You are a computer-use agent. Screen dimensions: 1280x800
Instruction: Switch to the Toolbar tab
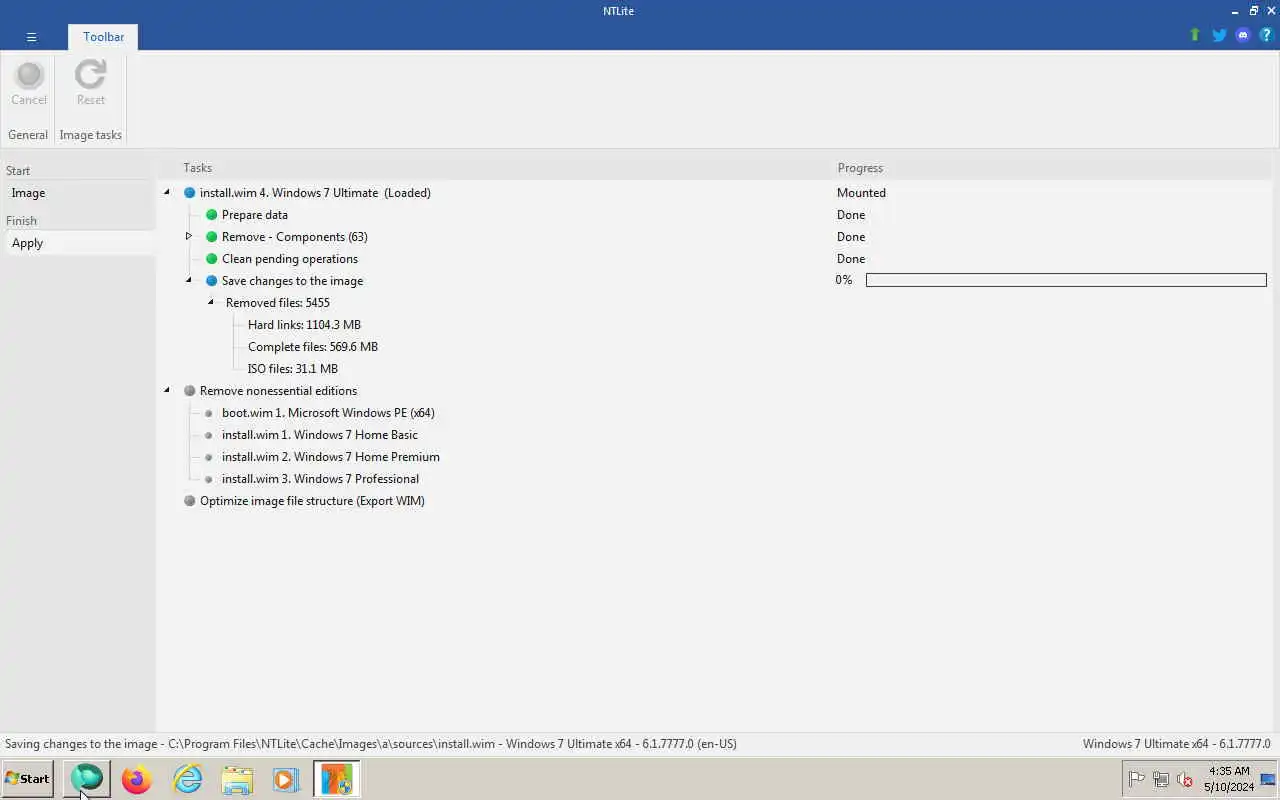tap(104, 37)
